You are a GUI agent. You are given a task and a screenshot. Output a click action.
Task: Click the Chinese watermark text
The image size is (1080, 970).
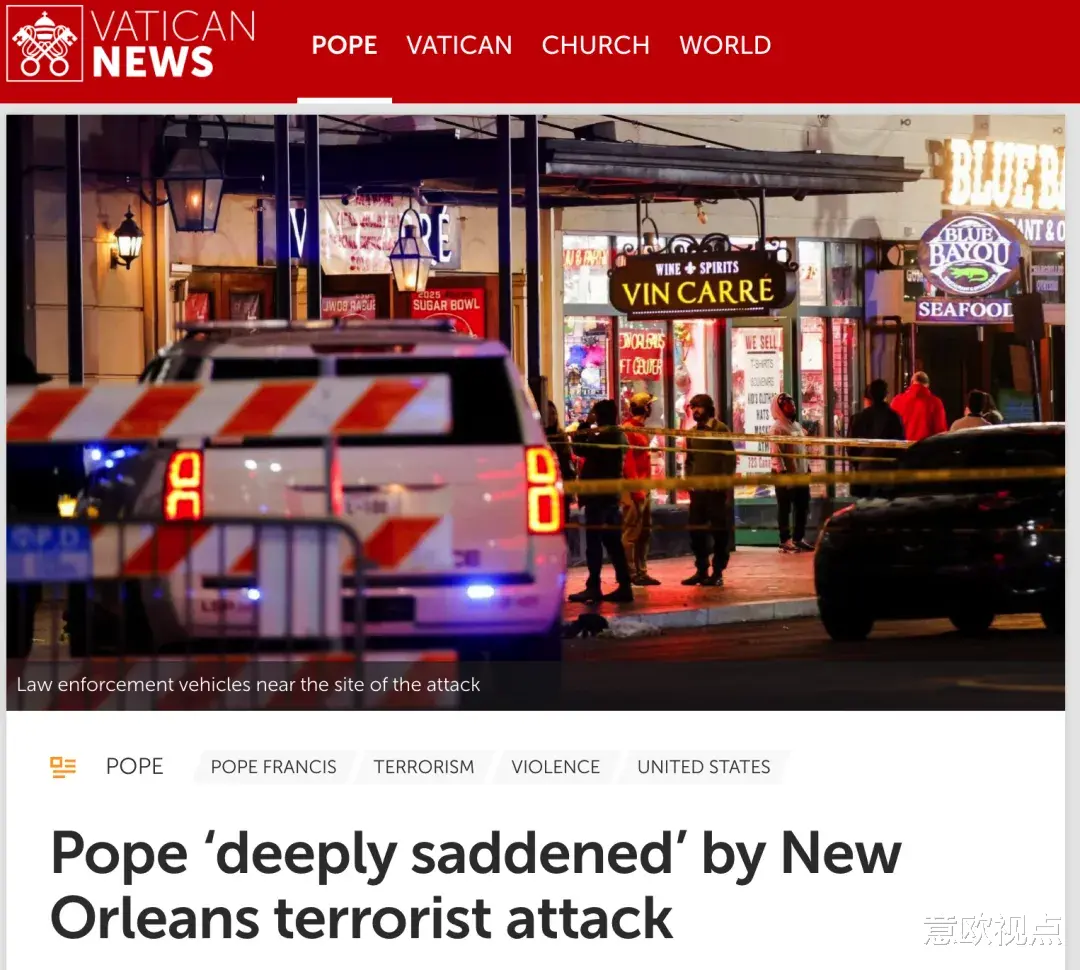pos(993,929)
